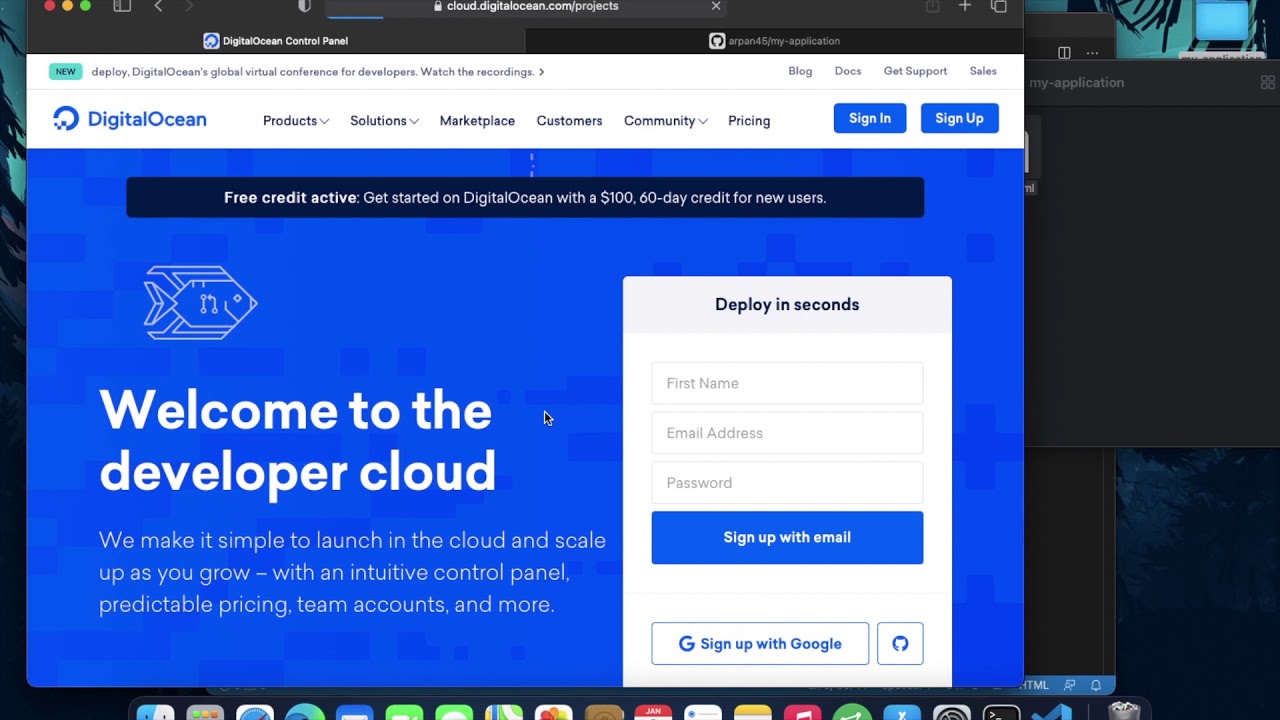Viewport: 1280px width, 720px height.
Task: Open the Customers page
Action: pos(569,121)
